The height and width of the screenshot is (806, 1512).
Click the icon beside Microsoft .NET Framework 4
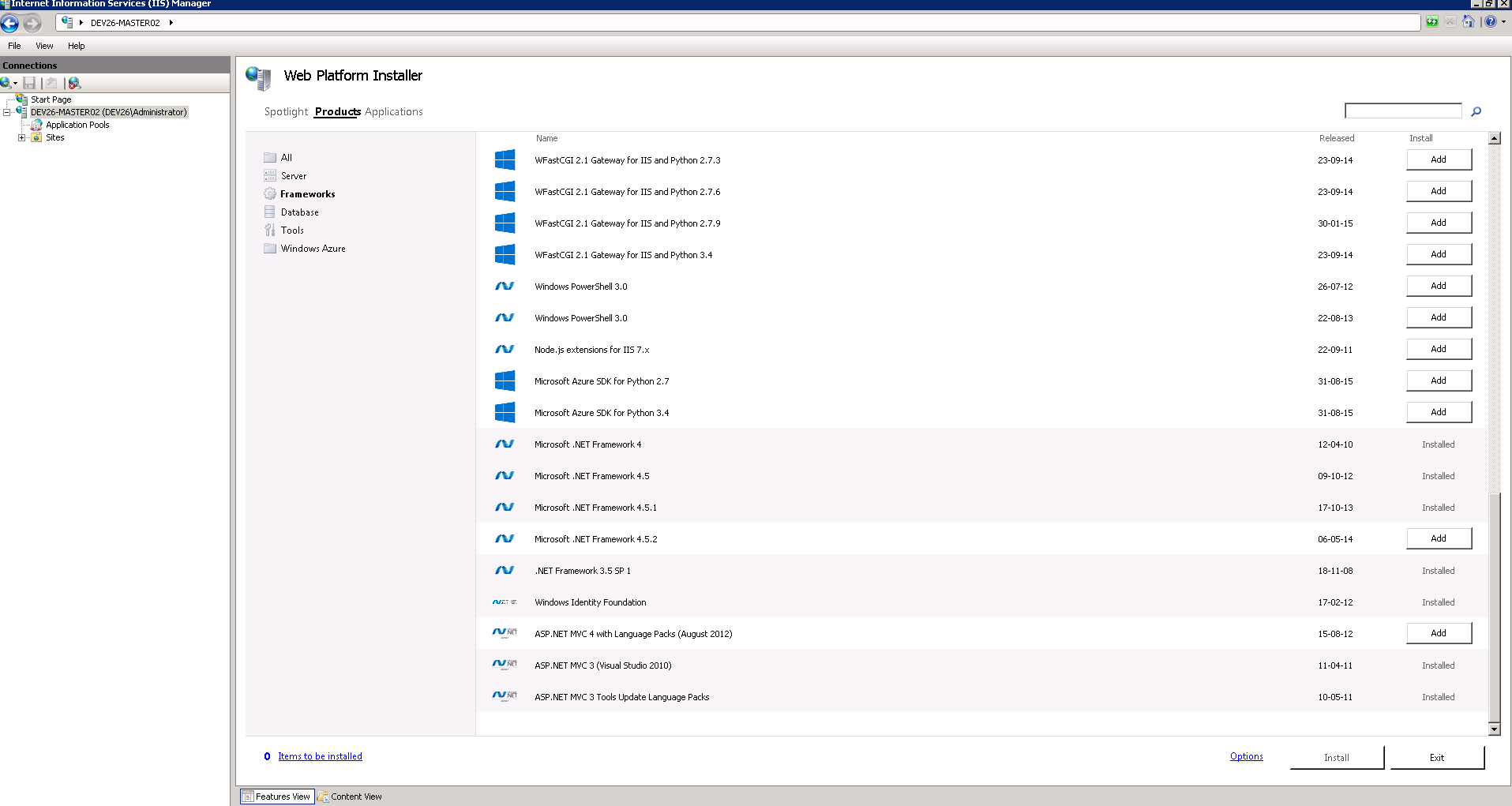505,444
